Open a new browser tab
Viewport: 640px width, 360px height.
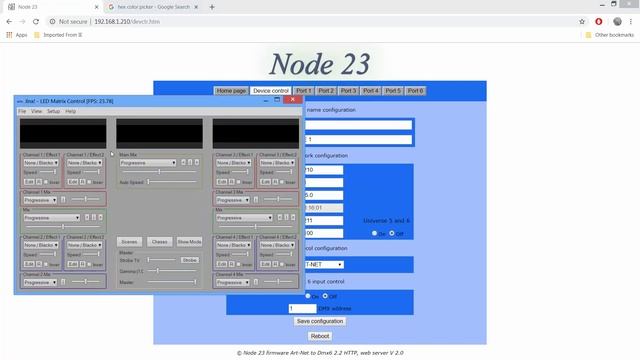tap(212, 7)
